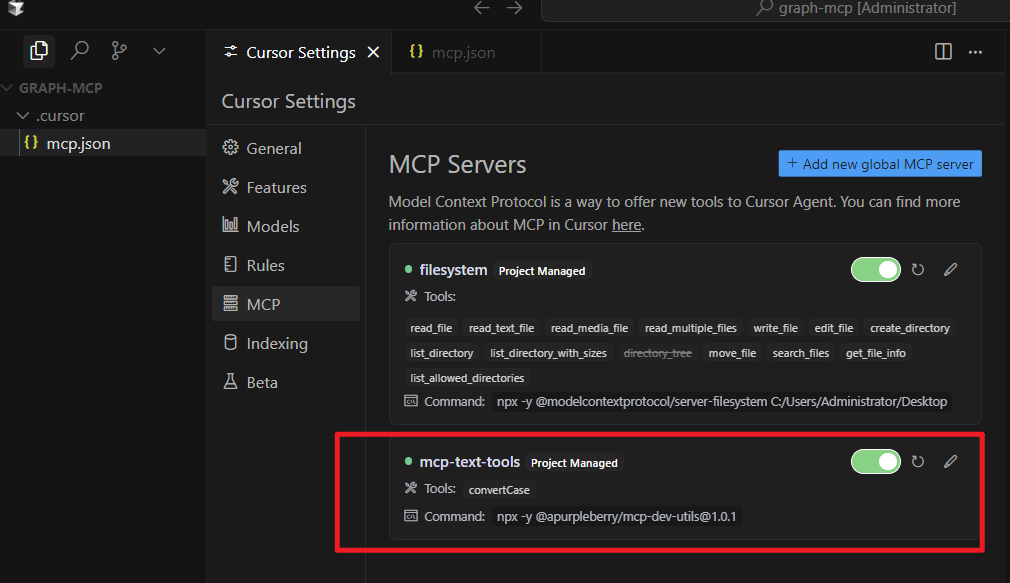The image size is (1010, 583).
Task: Click the write_file tool chip
Action: coord(776,328)
